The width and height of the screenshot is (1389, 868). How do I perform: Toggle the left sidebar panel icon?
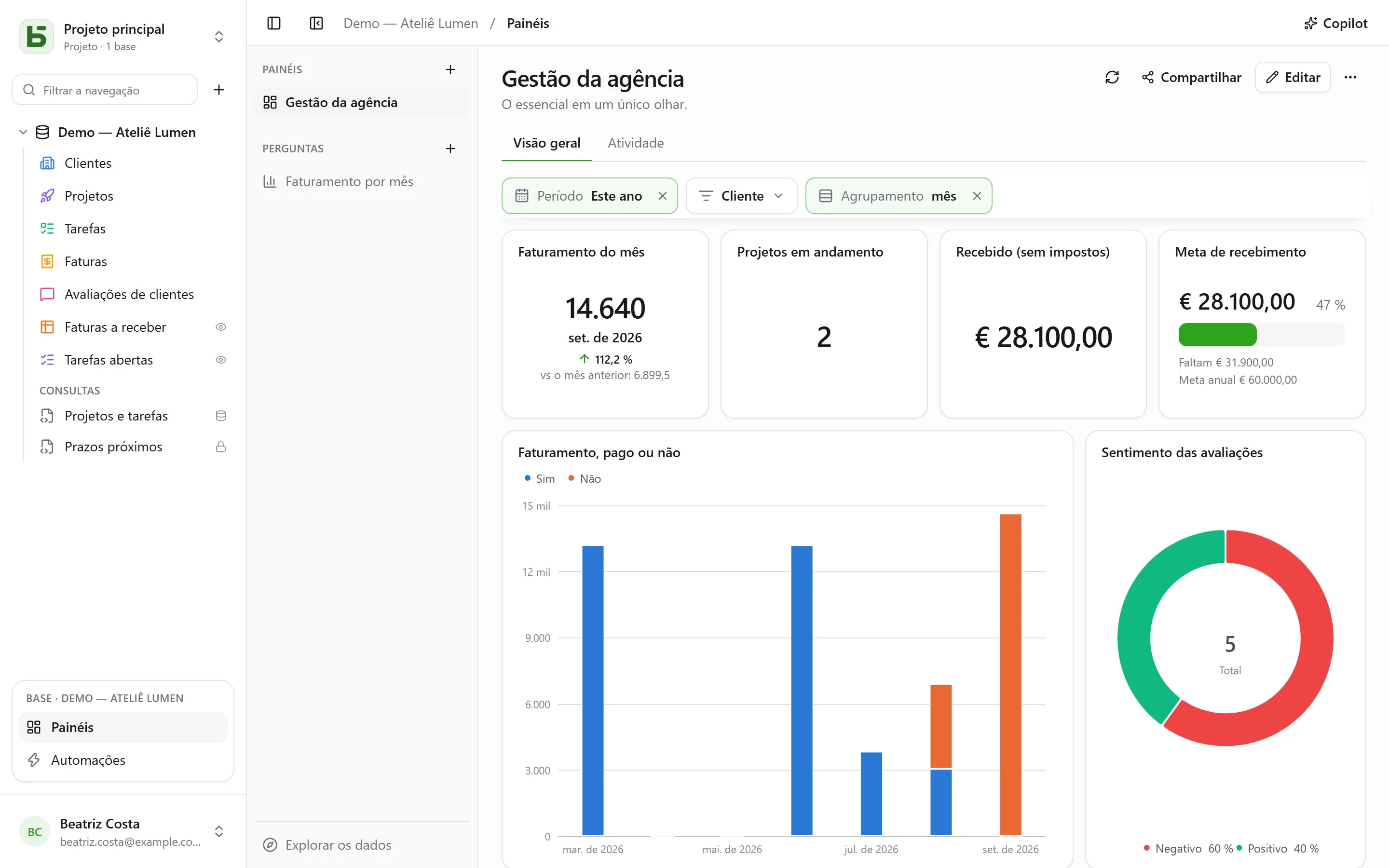click(274, 23)
